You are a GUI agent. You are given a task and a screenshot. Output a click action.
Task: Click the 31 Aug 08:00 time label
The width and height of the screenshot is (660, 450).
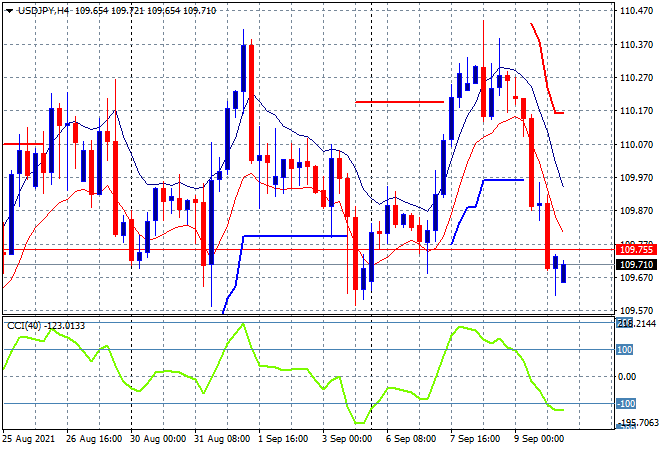tap(222, 439)
